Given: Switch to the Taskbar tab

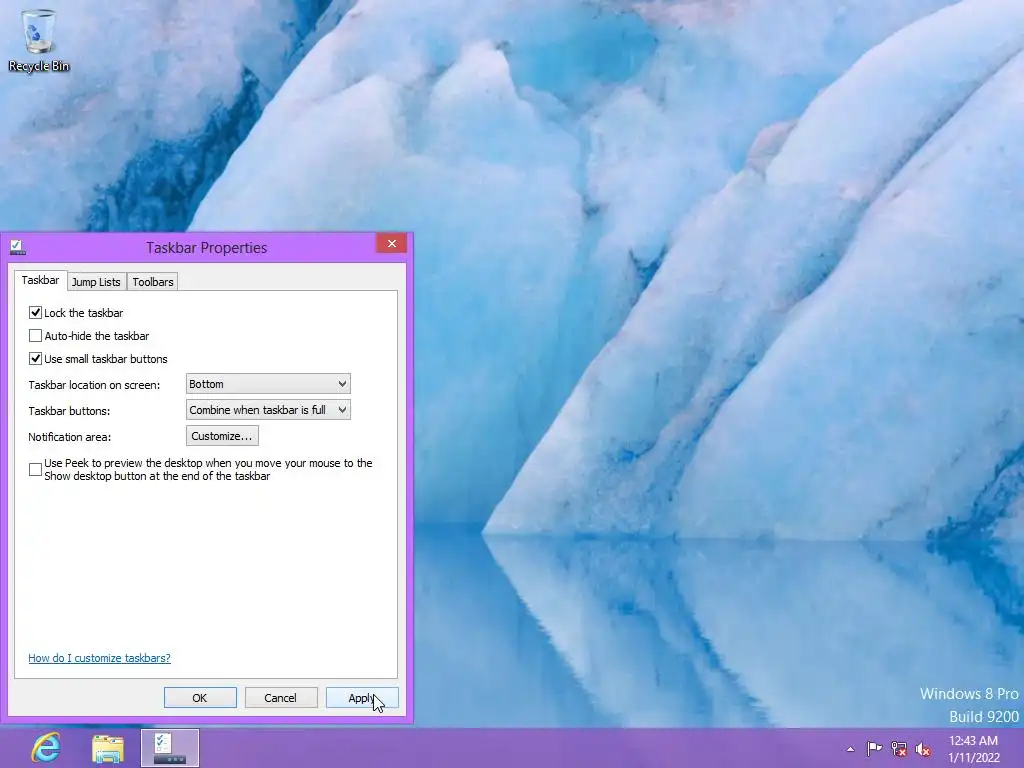Looking at the screenshot, I should [x=40, y=280].
